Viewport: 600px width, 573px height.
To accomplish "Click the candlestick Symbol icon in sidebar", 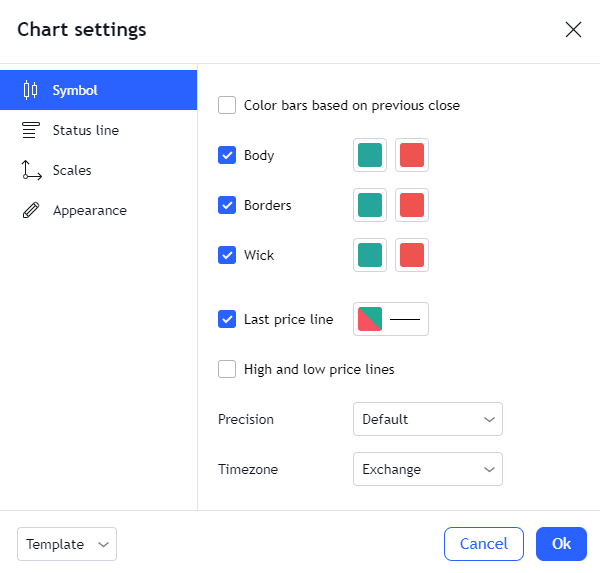I will [30, 90].
